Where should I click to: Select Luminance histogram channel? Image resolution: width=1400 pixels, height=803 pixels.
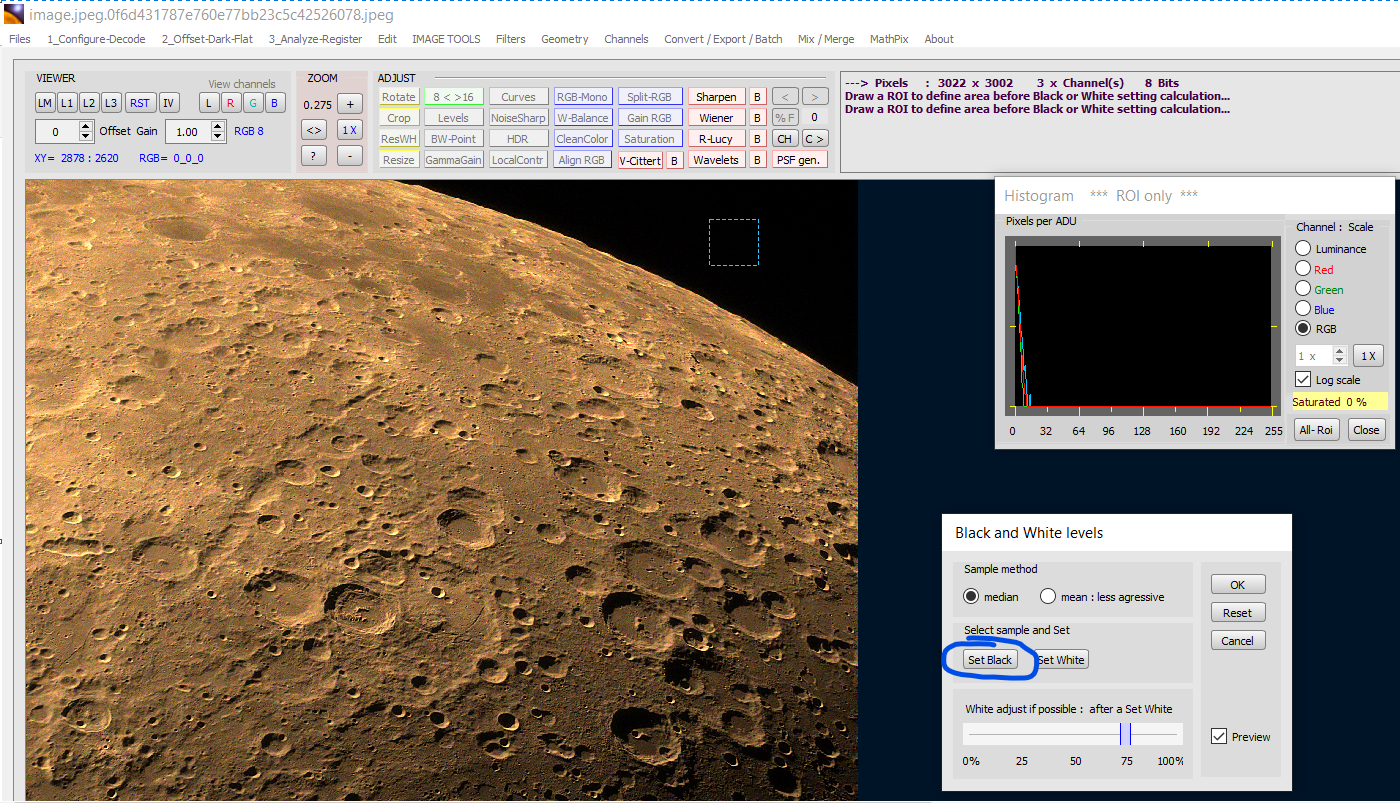click(x=1303, y=248)
